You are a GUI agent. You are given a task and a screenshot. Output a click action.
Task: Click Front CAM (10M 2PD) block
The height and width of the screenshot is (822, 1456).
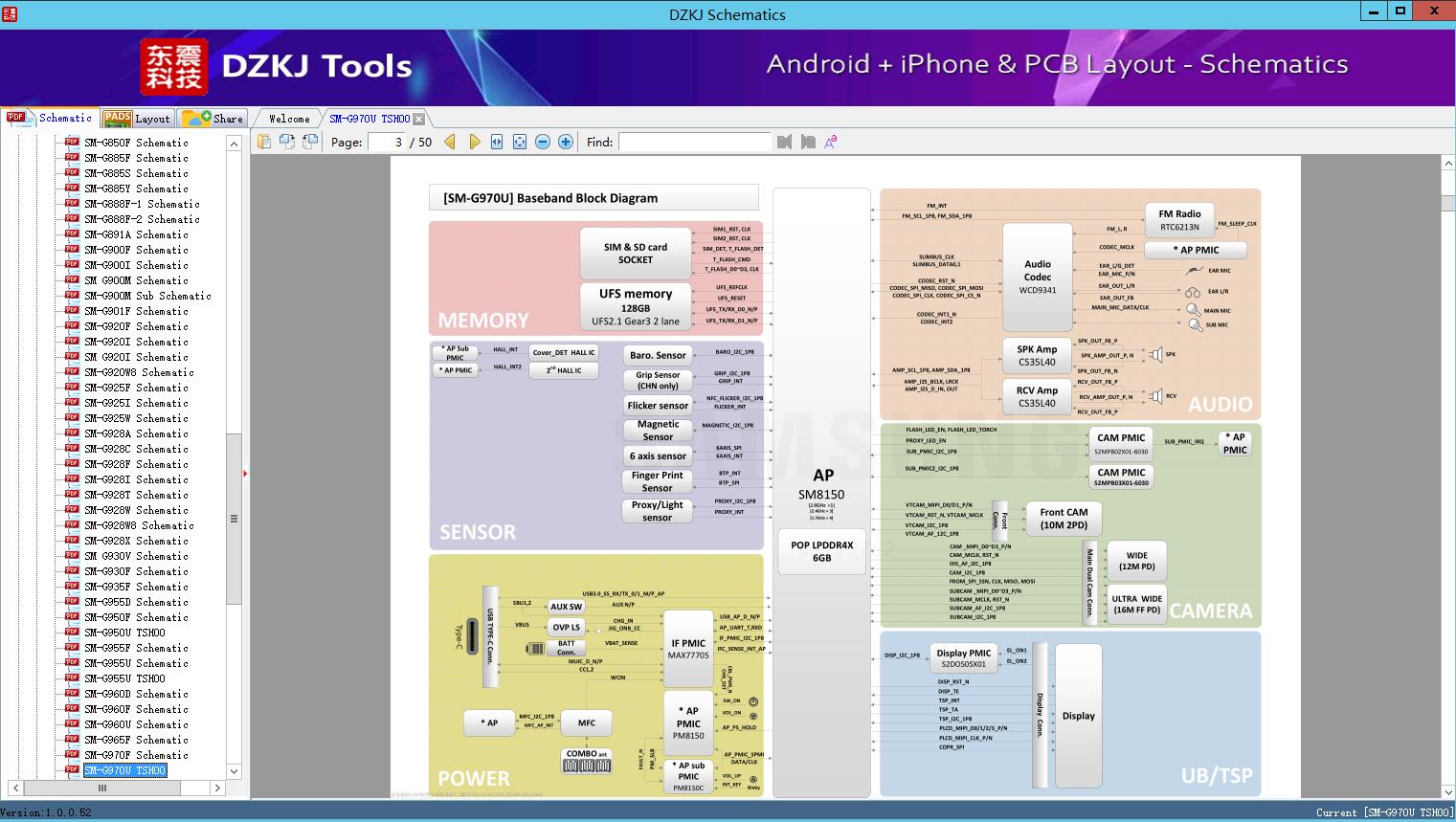(x=1064, y=518)
